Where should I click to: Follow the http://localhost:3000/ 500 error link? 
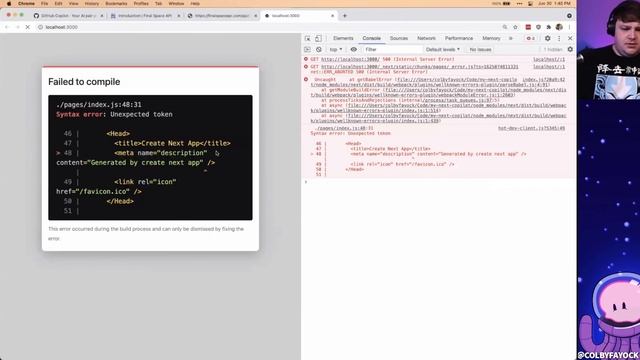pyautogui.click(x=350, y=59)
